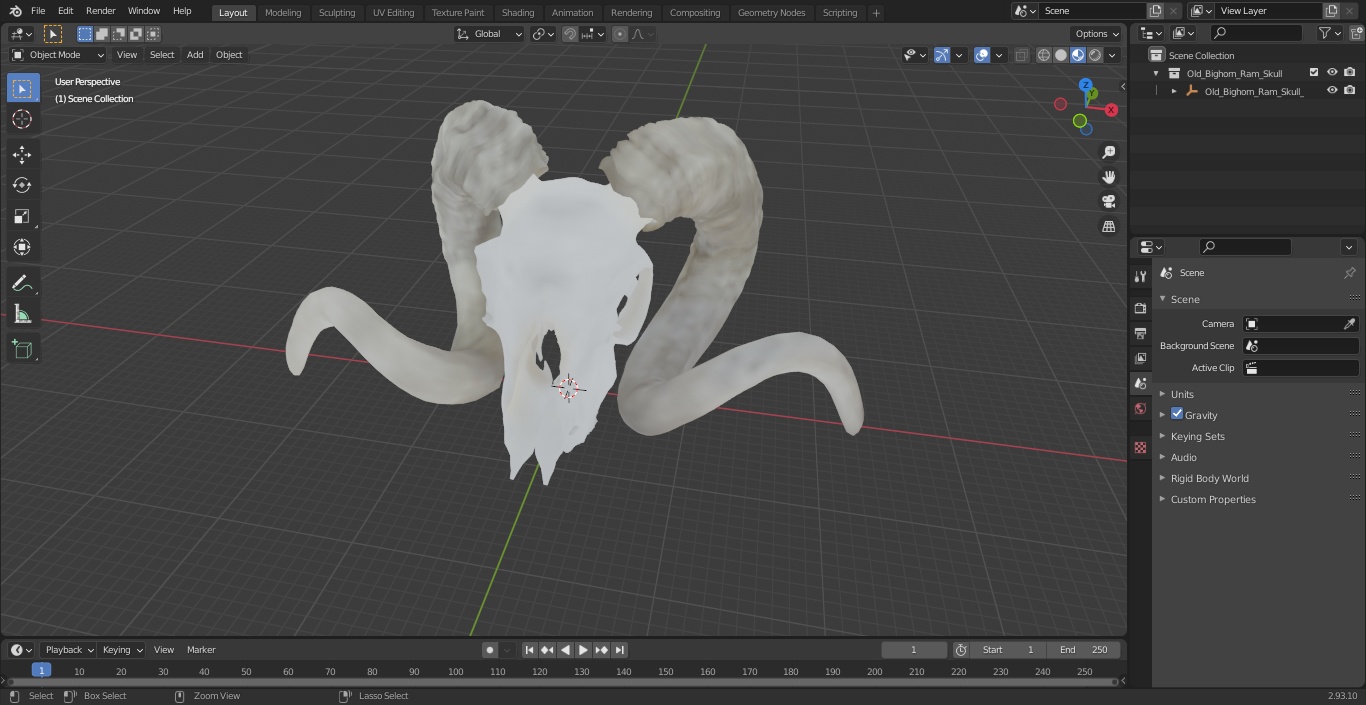Open the Global transform orientation dropdown
1366x705 pixels.
point(490,34)
